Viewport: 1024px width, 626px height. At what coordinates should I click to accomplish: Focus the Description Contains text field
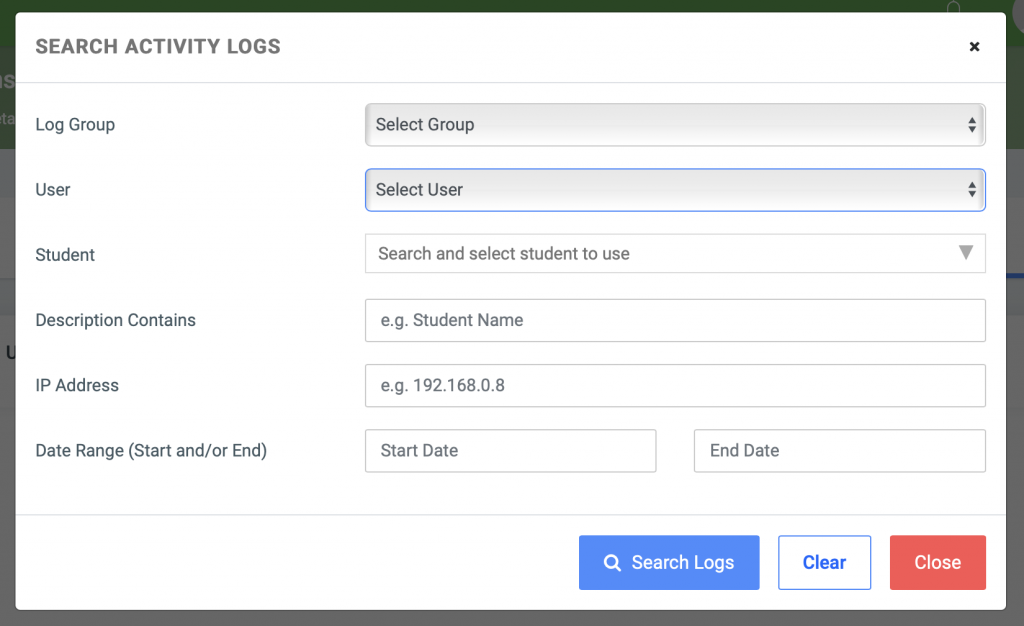pos(675,320)
